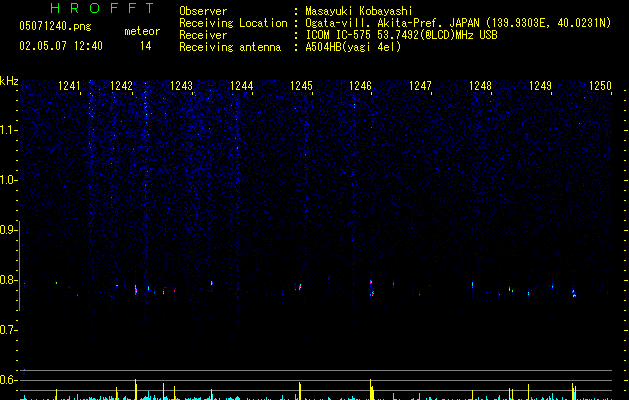Click the kHz axis unit label
The width and height of the screenshot is (629, 400).
click(x=9, y=81)
